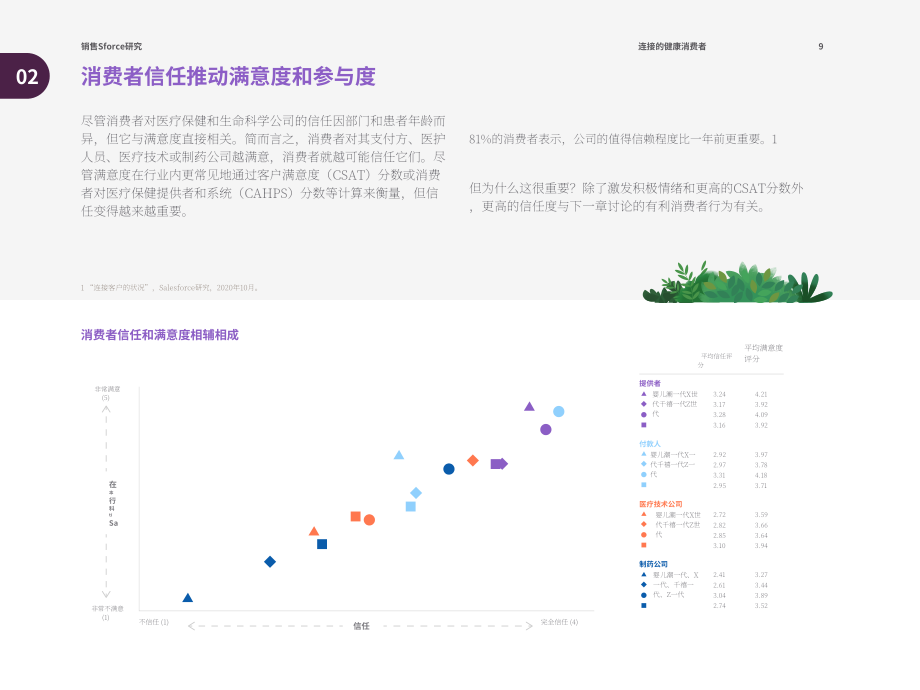The image size is (920, 690).
Task: Click the page heading 消费者信任推动满意度和参与度
Action: pyautogui.click(x=228, y=76)
